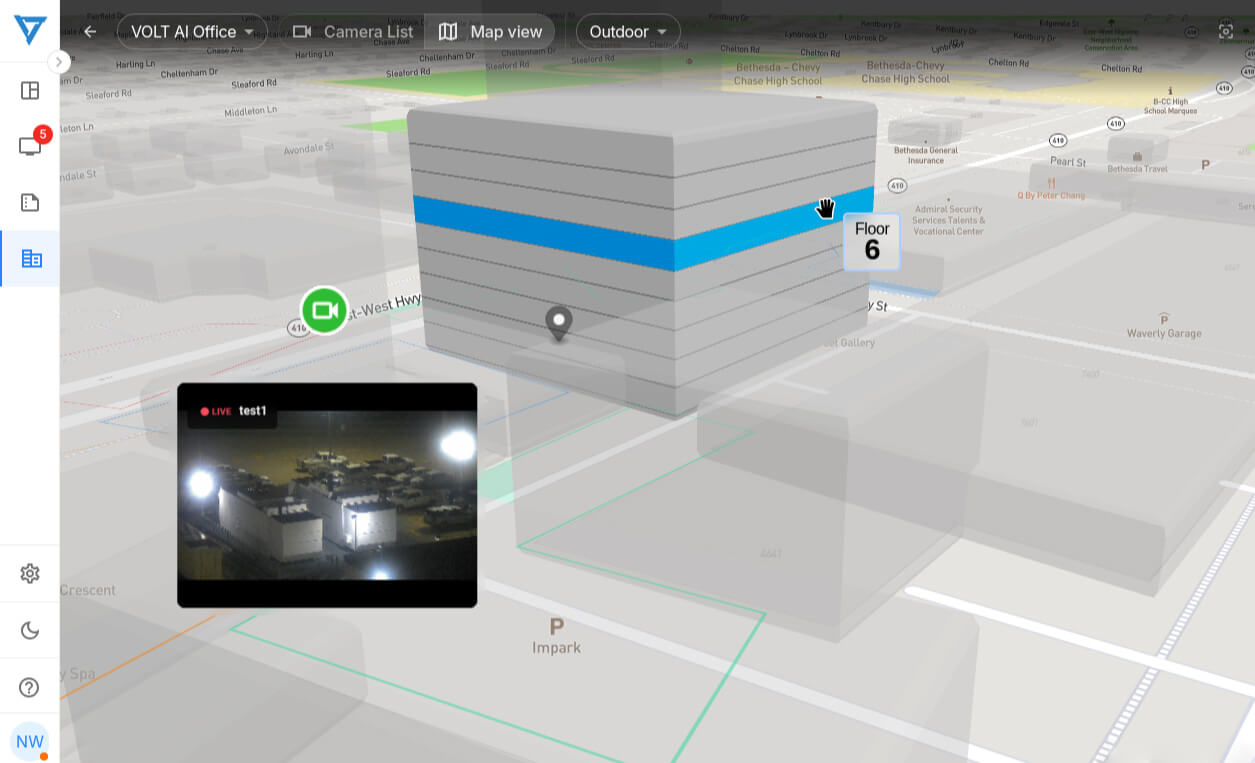Open the dashboard layout icon in sidebar
Viewport: 1255px width, 763px height.
(30, 91)
